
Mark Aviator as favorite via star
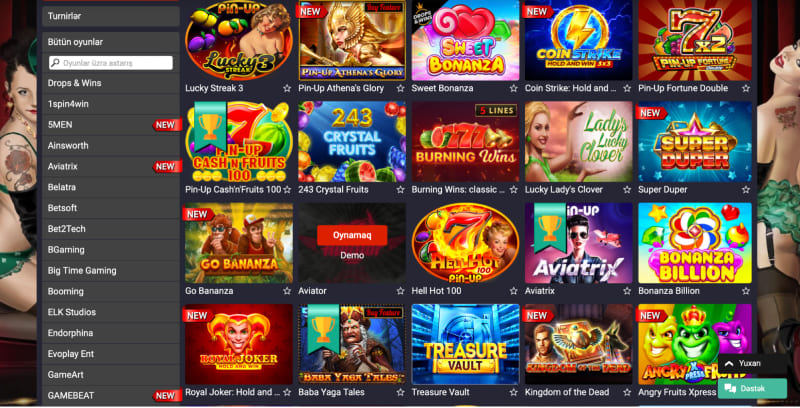pos(400,291)
